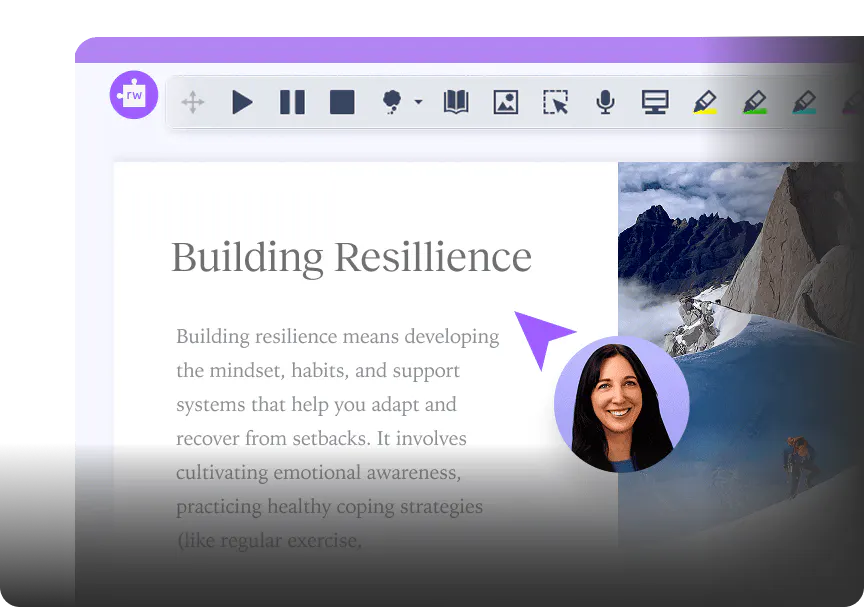Activate the Talk&Type microphone
The height and width of the screenshot is (607, 864).
(x=604, y=102)
